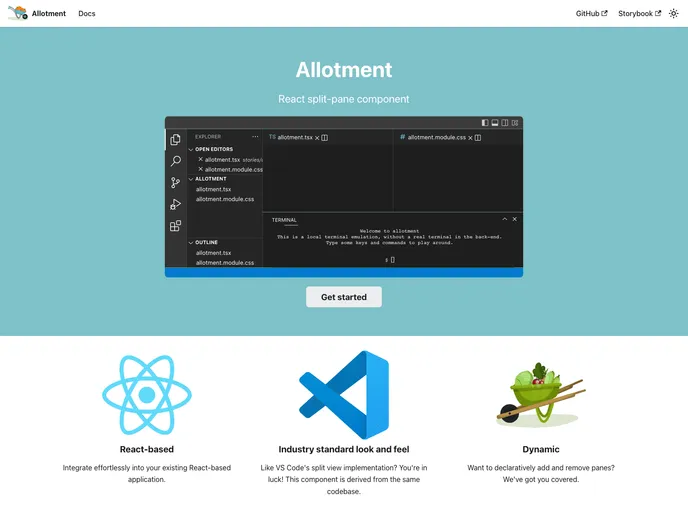The height and width of the screenshot is (512, 688).
Task: Toggle the light/dark theme sun icon
Action: (674, 14)
